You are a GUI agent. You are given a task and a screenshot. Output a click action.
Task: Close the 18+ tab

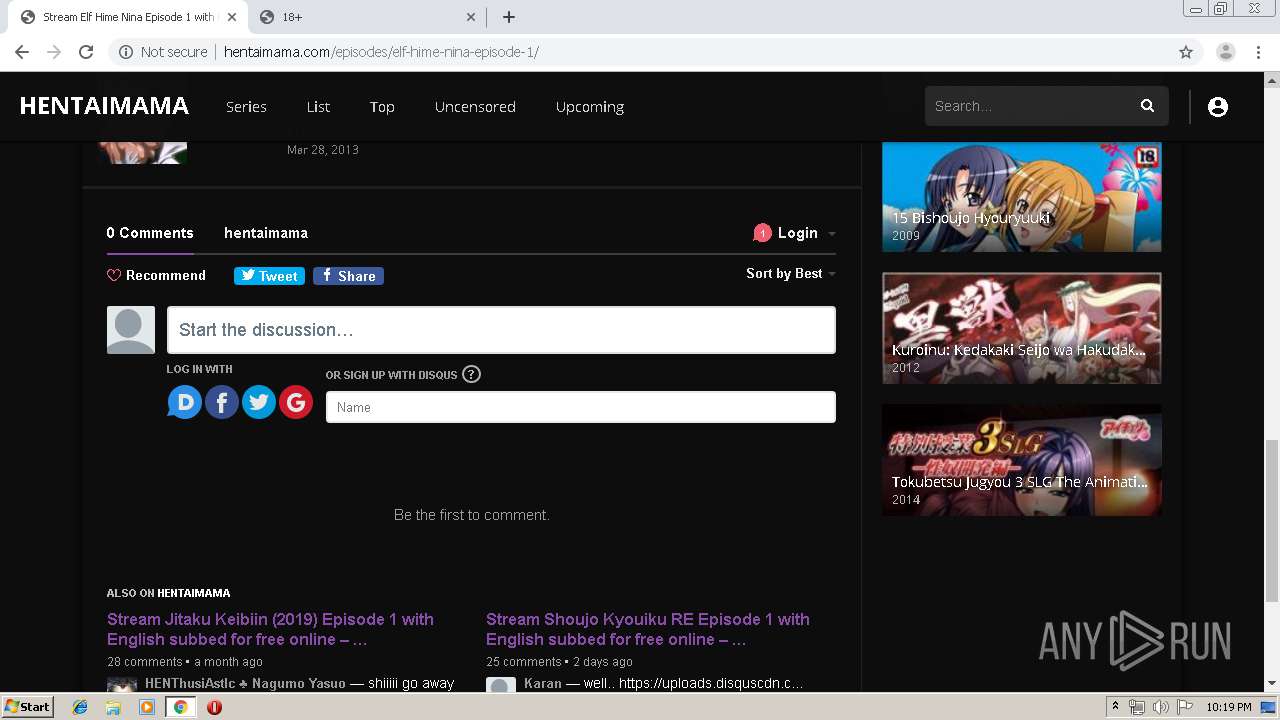(471, 17)
